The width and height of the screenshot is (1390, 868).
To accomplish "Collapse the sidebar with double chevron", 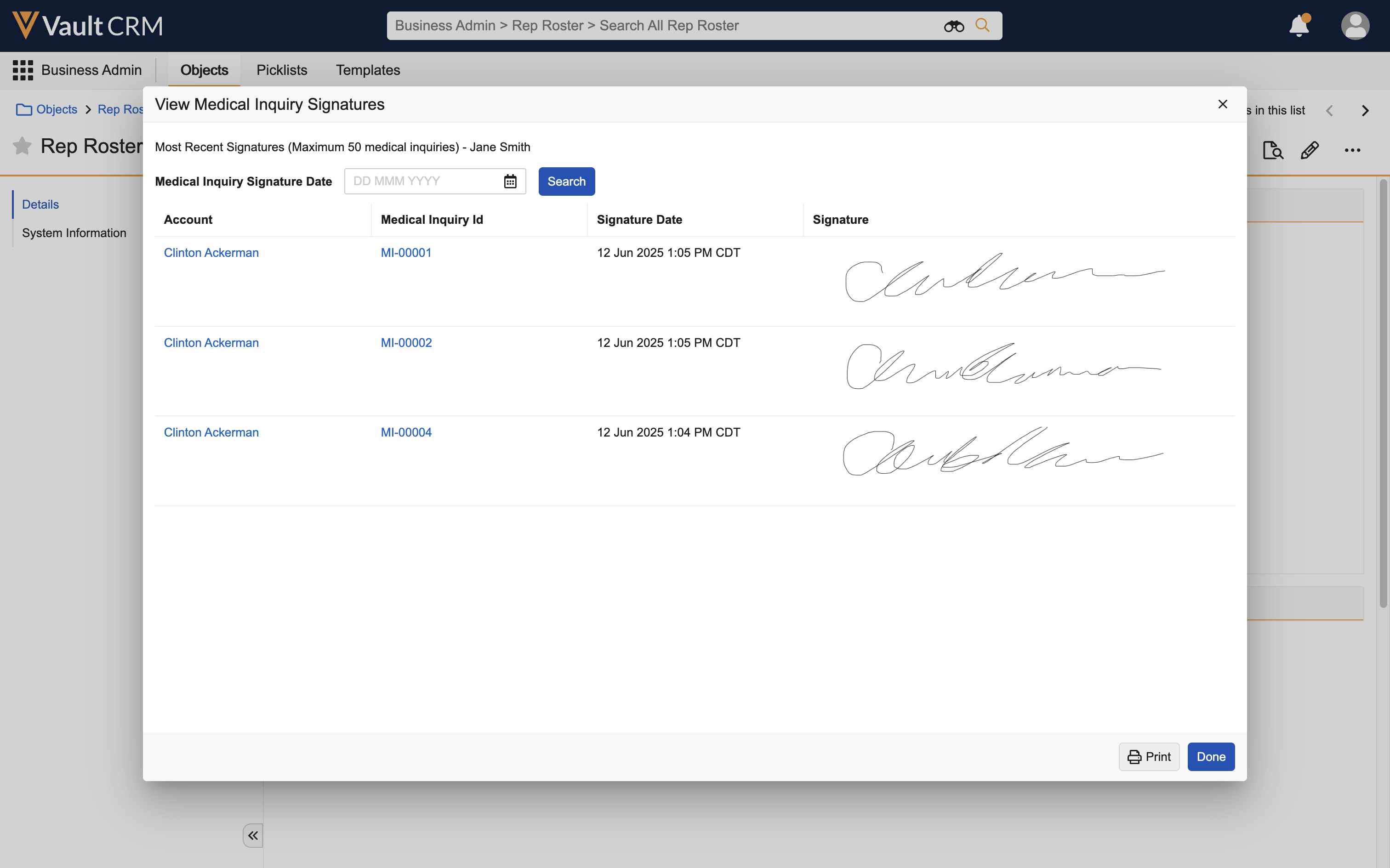I will (253, 835).
